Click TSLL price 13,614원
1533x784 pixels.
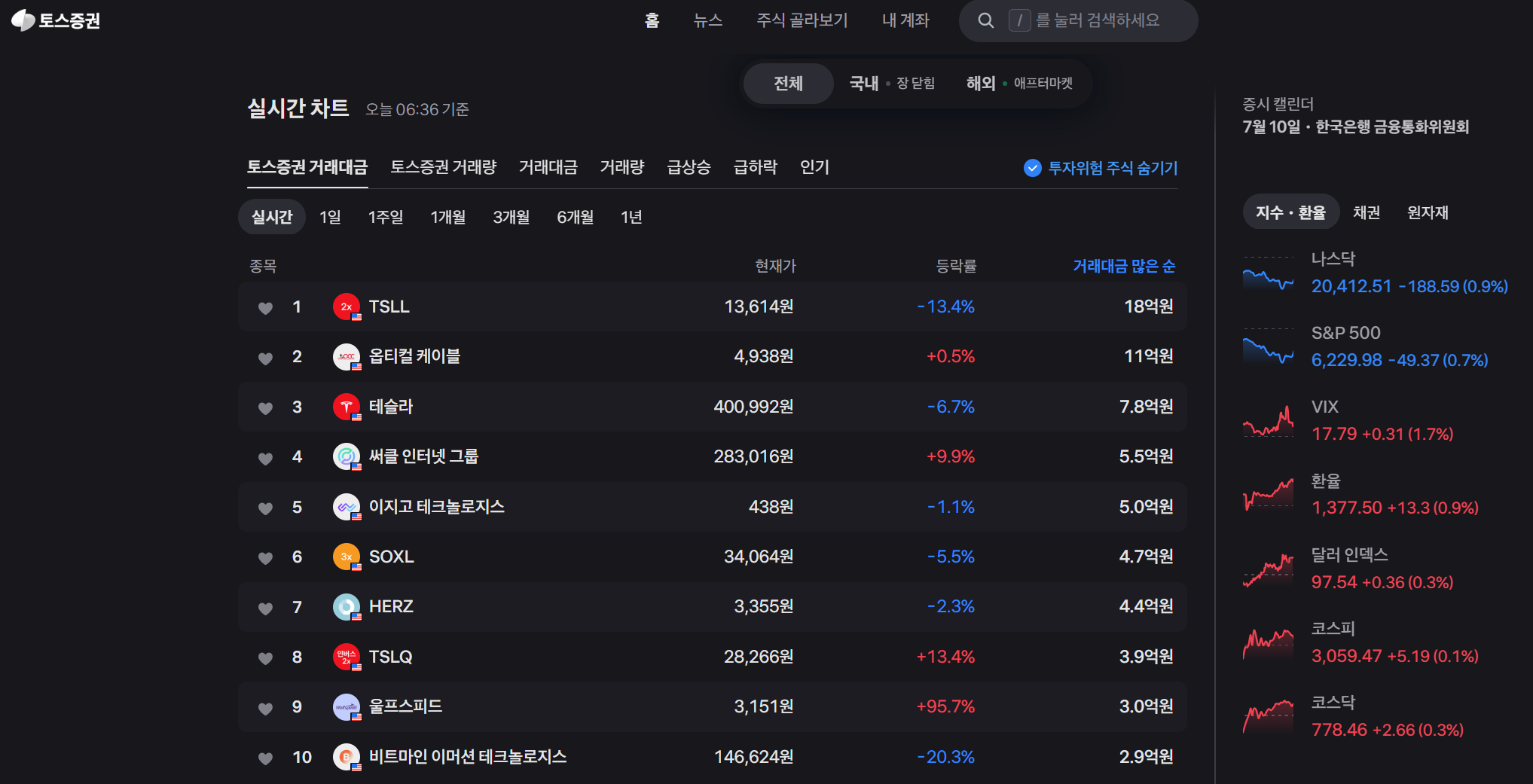pos(759,307)
